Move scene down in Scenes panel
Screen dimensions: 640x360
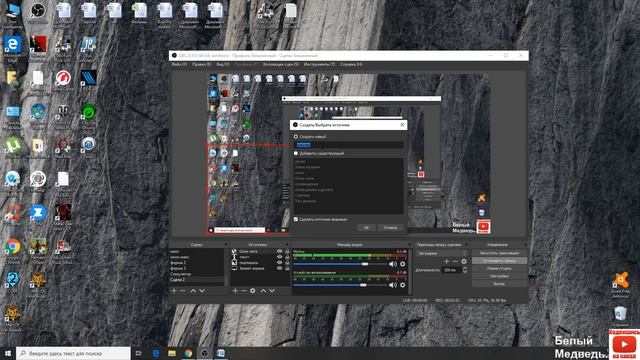[202, 291]
